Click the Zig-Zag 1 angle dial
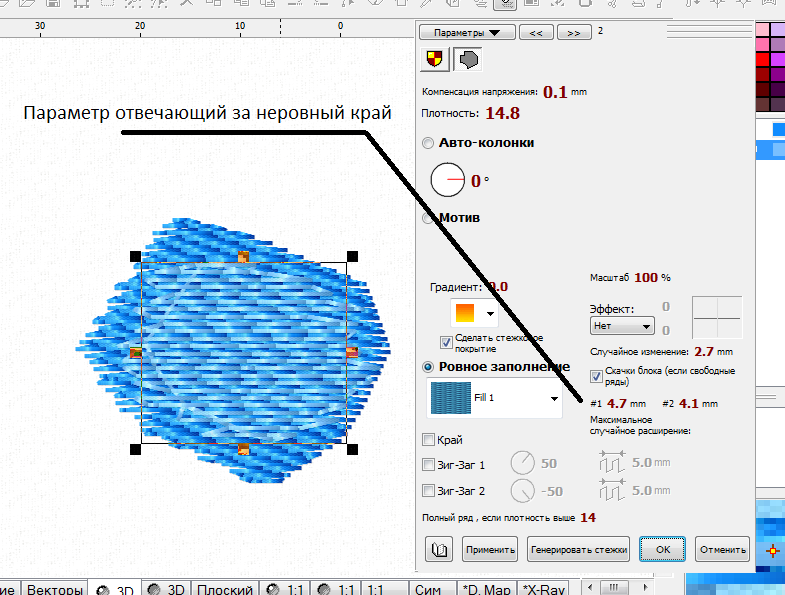Screen dimensions: 785x595 [x=524, y=464]
